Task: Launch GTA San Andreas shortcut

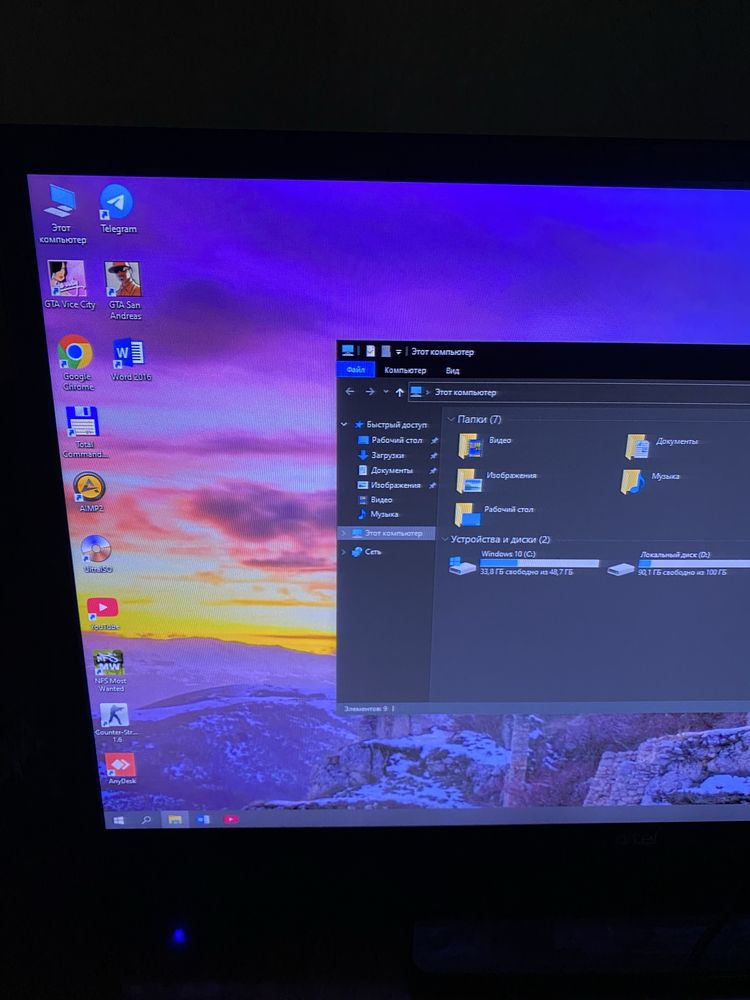Action: click(124, 291)
